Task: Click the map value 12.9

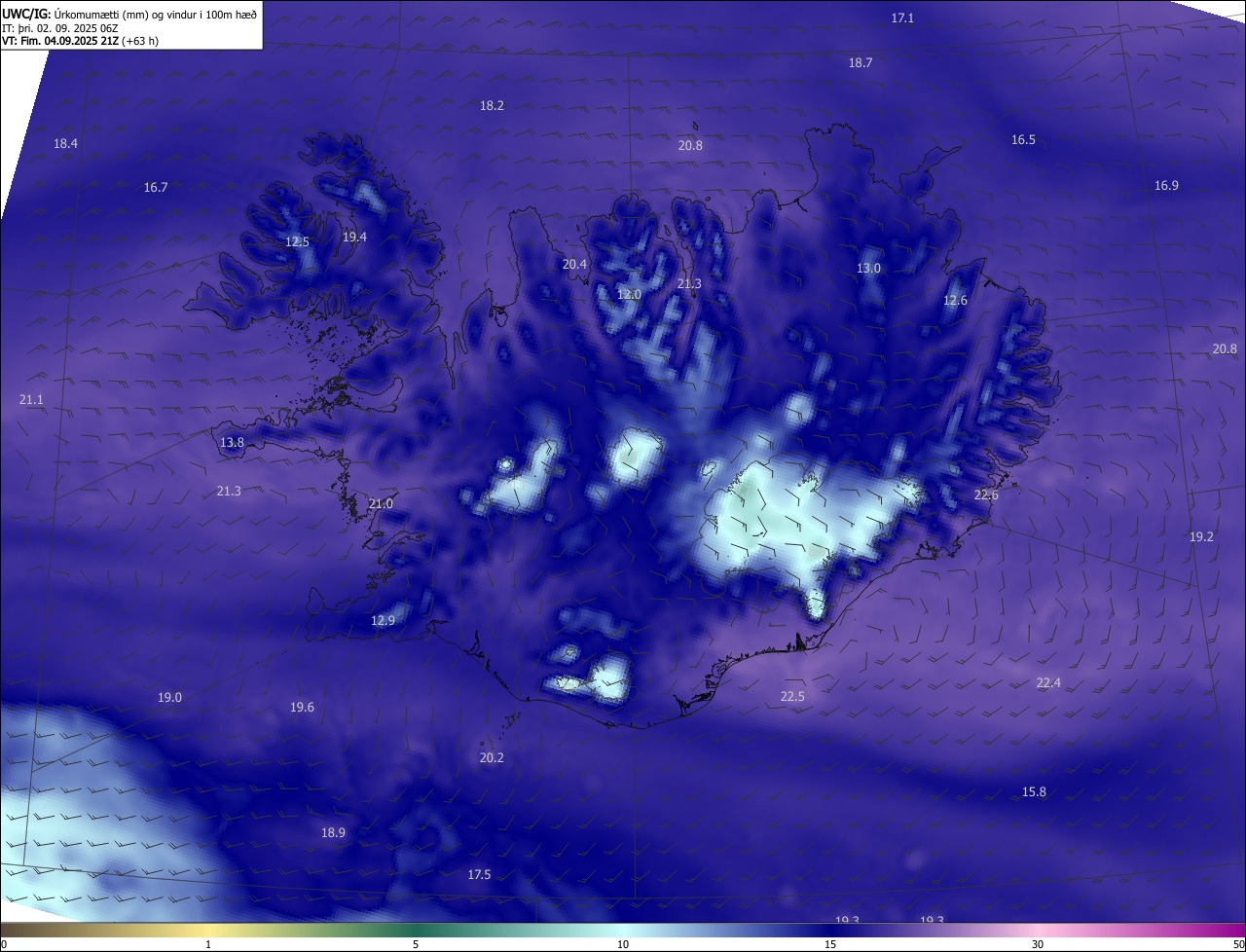Action: click(x=383, y=620)
